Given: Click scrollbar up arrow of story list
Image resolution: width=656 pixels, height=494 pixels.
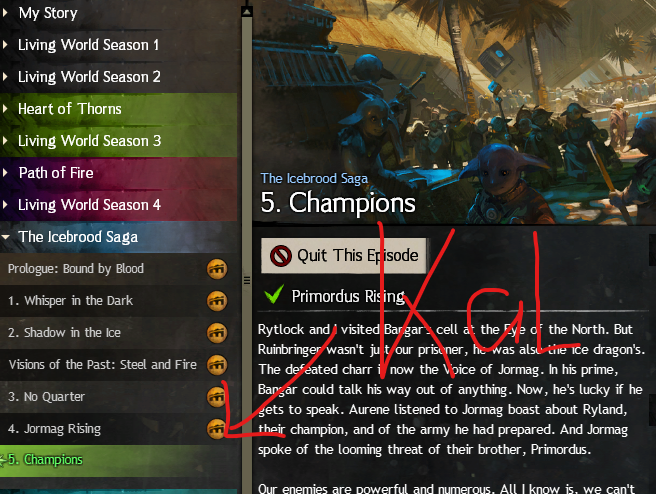Looking at the screenshot, I should point(247,11).
